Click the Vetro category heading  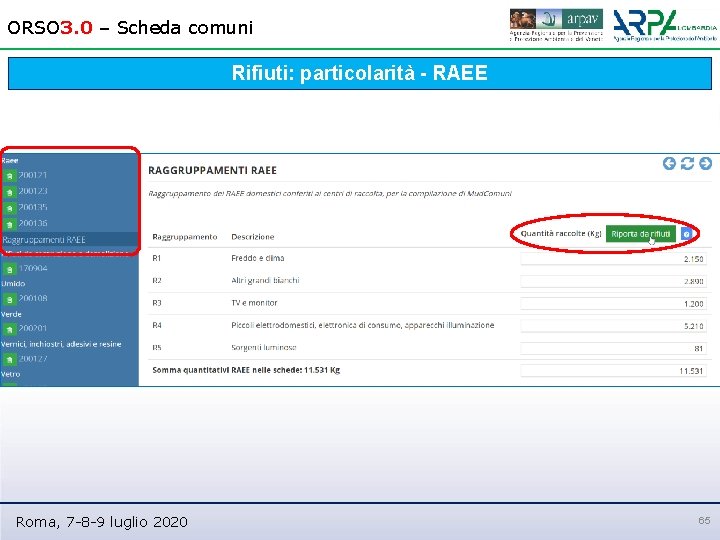[x=11, y=374]
